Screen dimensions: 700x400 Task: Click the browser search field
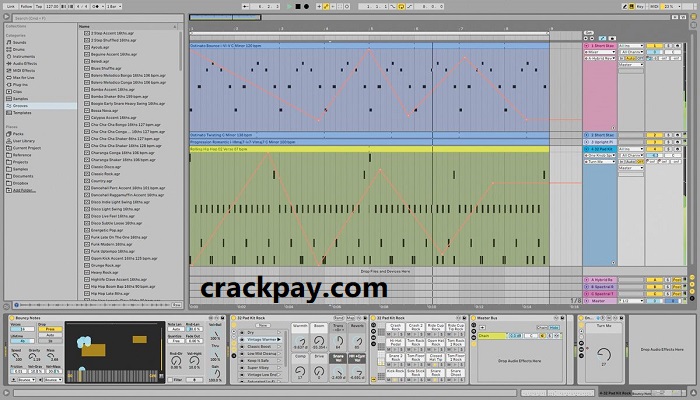click(97, 18)
